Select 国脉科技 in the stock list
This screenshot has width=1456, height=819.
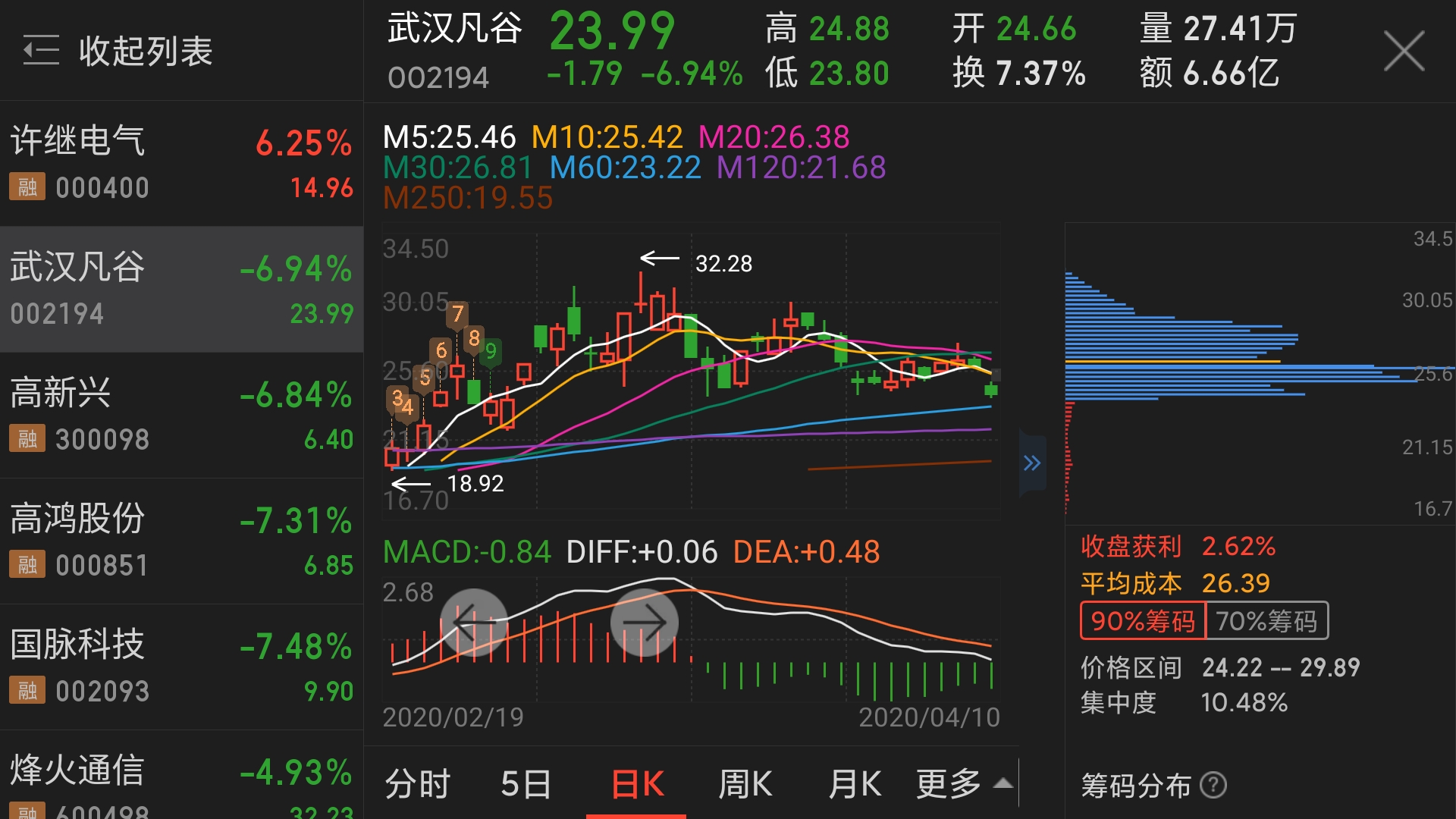pos(181,667)
